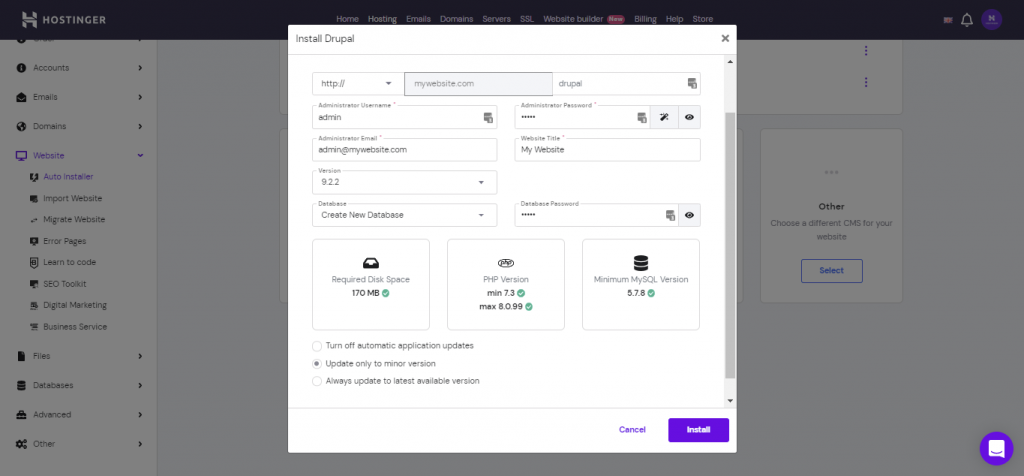Expand the Emails sidebar section
The width and height of the screenshot is (1024, 476).
[140, 97]
